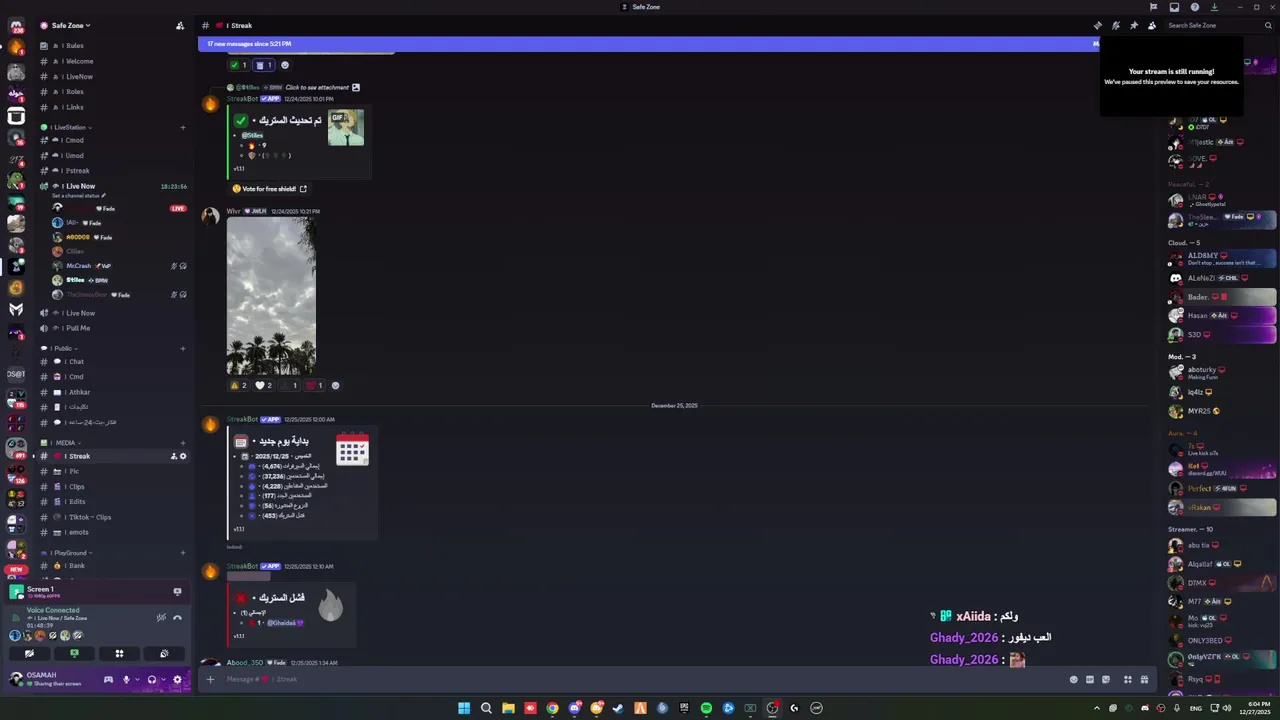Stop streaming Screen 1
This screenshot has height=720, width=1280.
[x=177, y=591]
